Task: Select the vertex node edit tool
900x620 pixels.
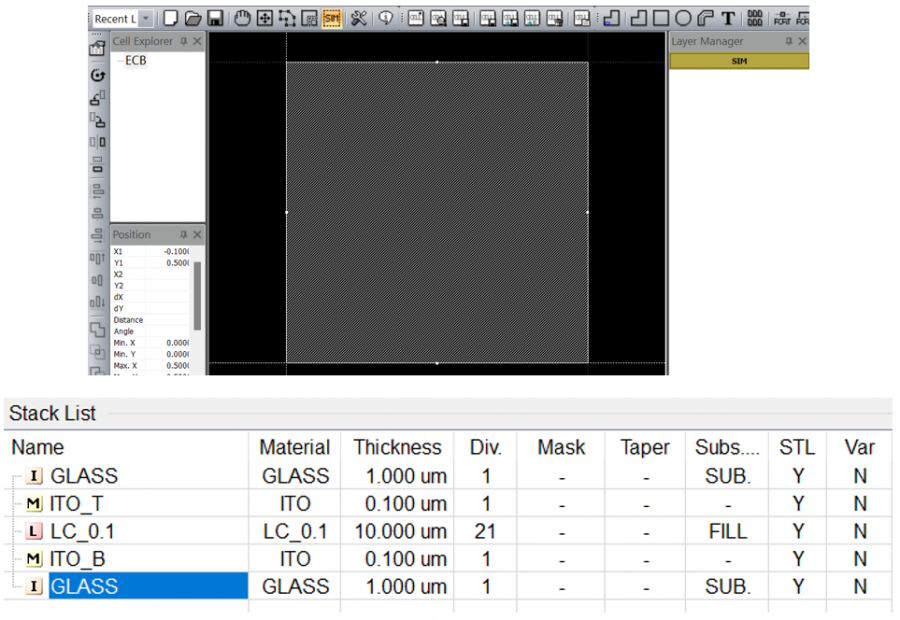Action: click(x=287, y=18)
